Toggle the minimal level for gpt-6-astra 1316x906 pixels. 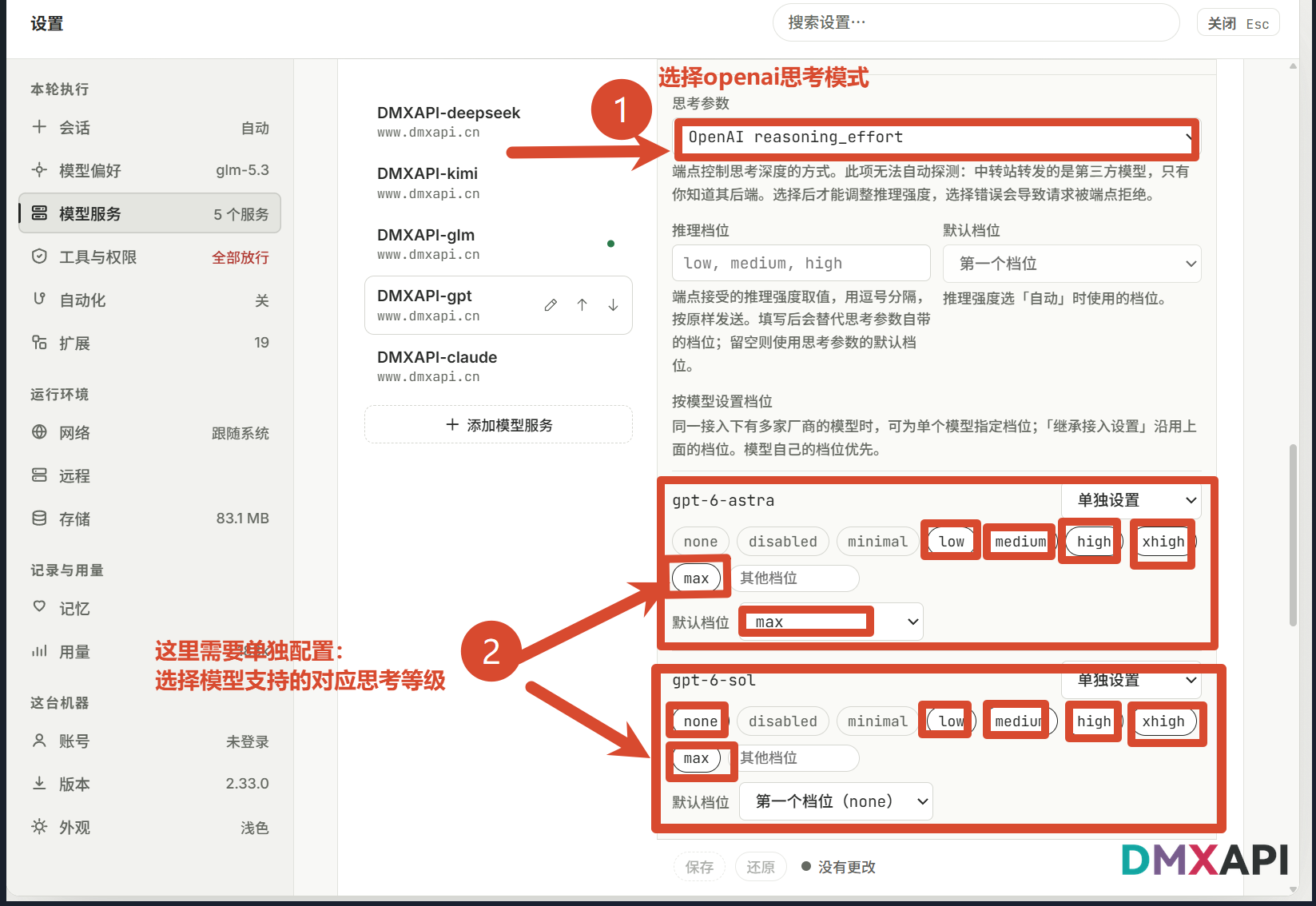(877, 542)
